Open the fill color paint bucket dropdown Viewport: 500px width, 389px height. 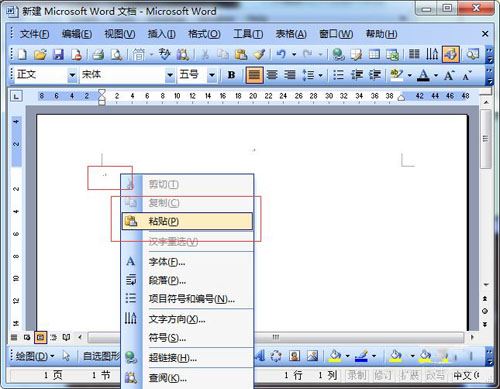[x=347, y=356]
